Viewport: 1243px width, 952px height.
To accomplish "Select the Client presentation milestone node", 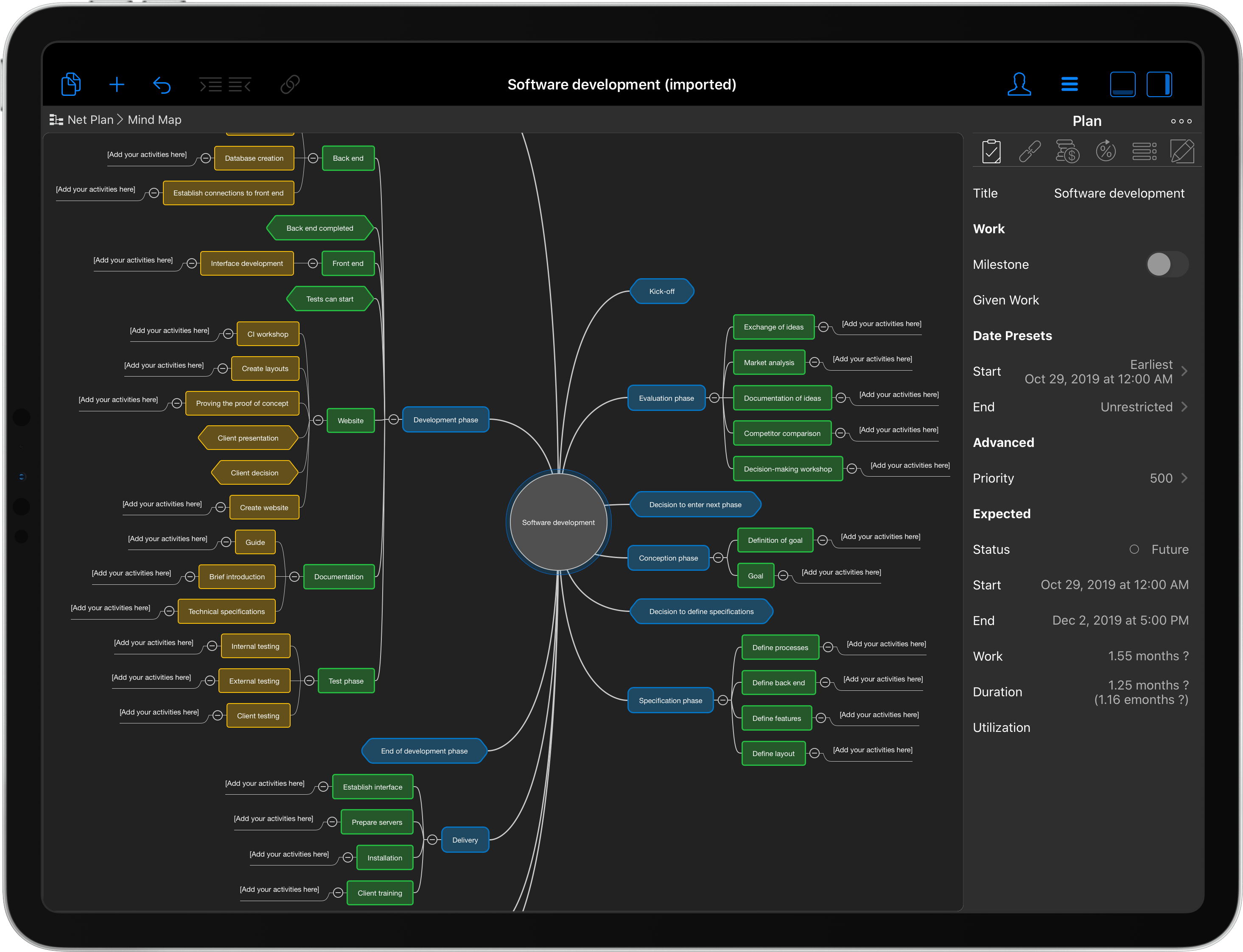I will pyautogui.click(x=248, y=438).
